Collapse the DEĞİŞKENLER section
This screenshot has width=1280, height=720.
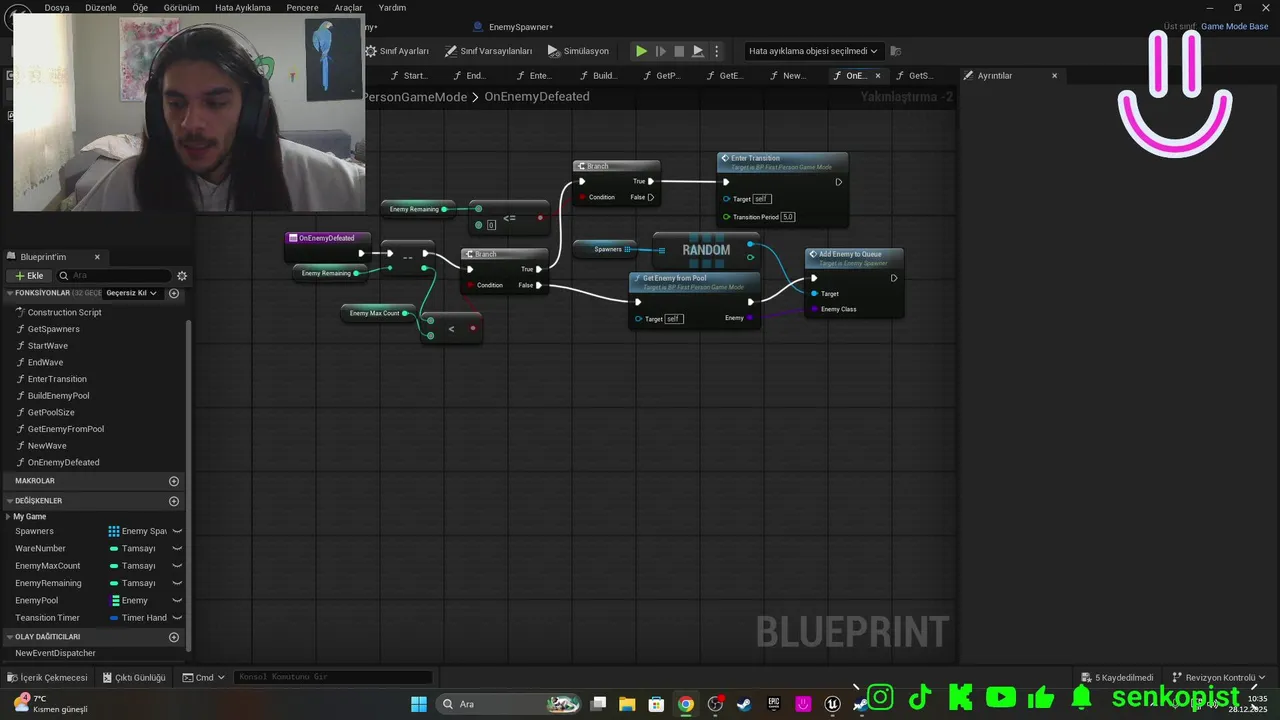tap(10, 501)
